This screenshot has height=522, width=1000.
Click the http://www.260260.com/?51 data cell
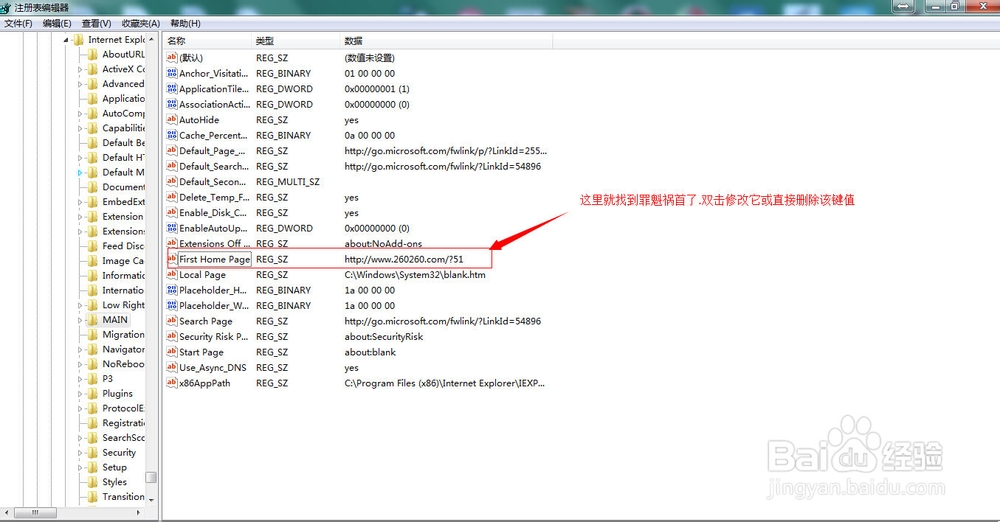[404, 259]
